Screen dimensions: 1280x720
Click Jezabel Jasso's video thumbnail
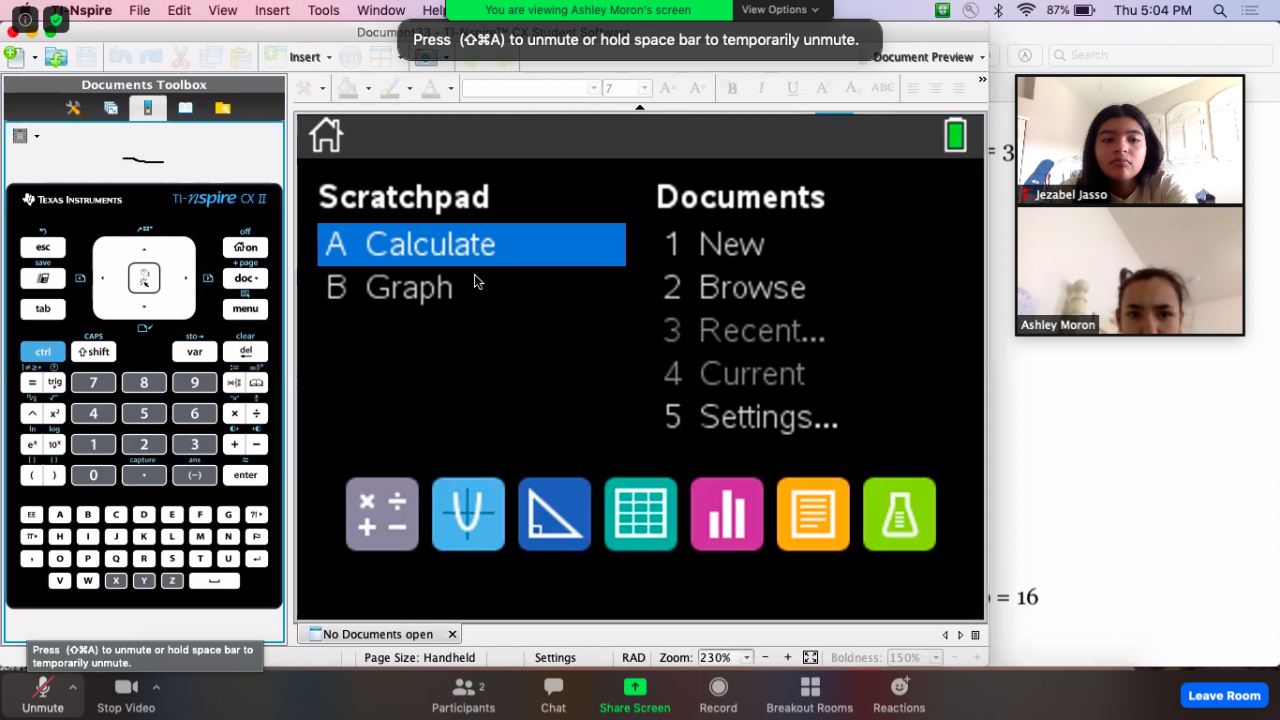pyautogui.click(x=1130, y=141)
